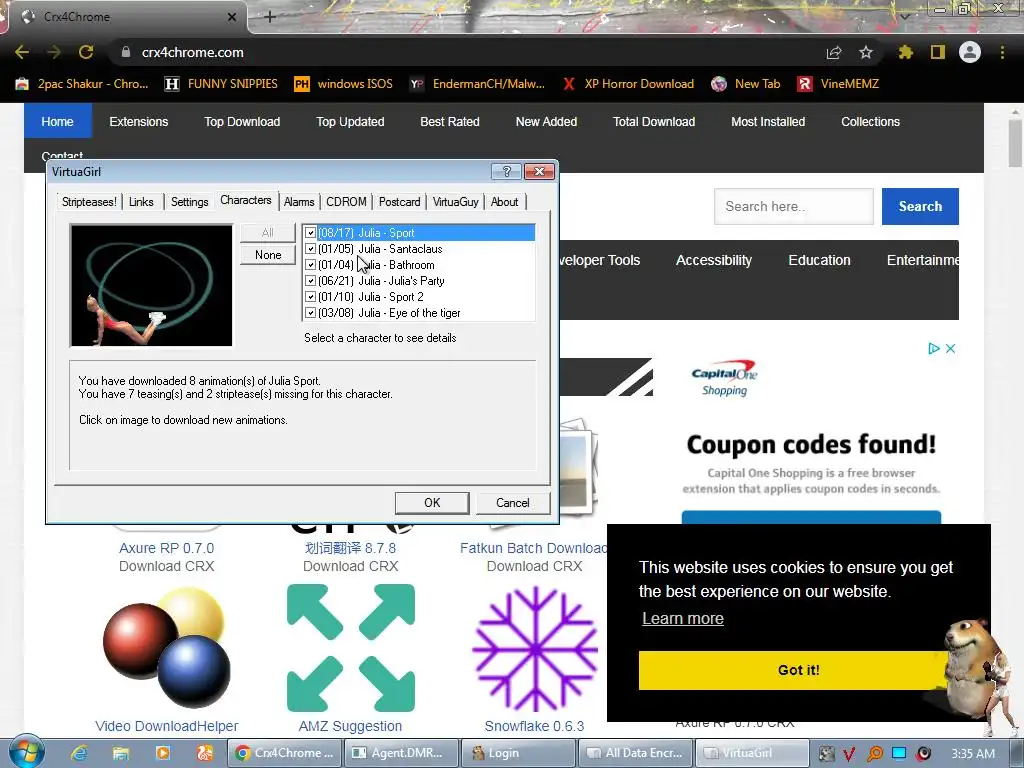
Task: Click the VirtuaGirl dialog help question button
Action: click(506, 172)
